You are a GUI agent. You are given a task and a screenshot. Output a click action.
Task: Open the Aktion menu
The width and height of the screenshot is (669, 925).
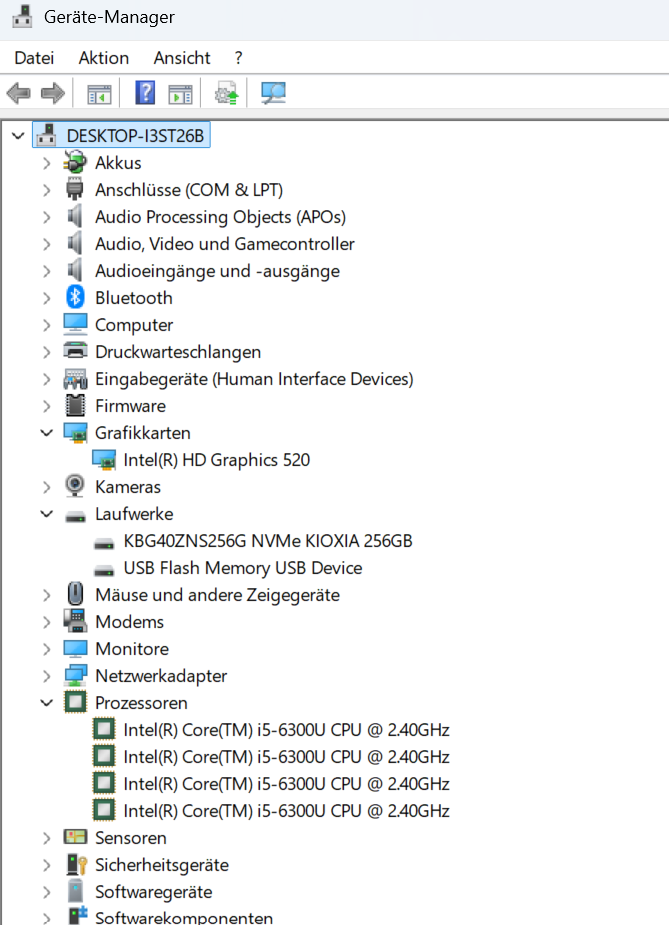[x=104, y=58]
